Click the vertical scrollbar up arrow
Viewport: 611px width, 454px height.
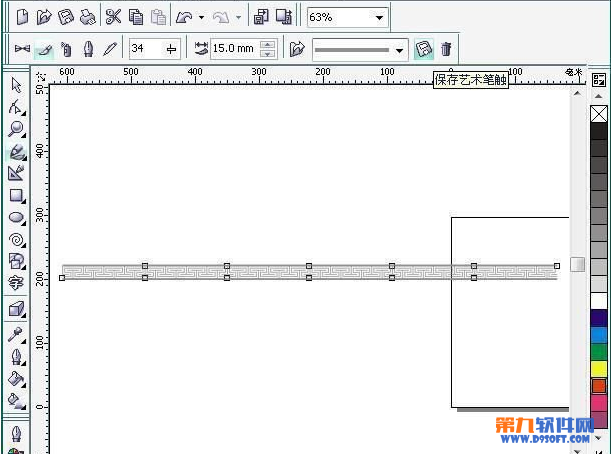[577, 94]
